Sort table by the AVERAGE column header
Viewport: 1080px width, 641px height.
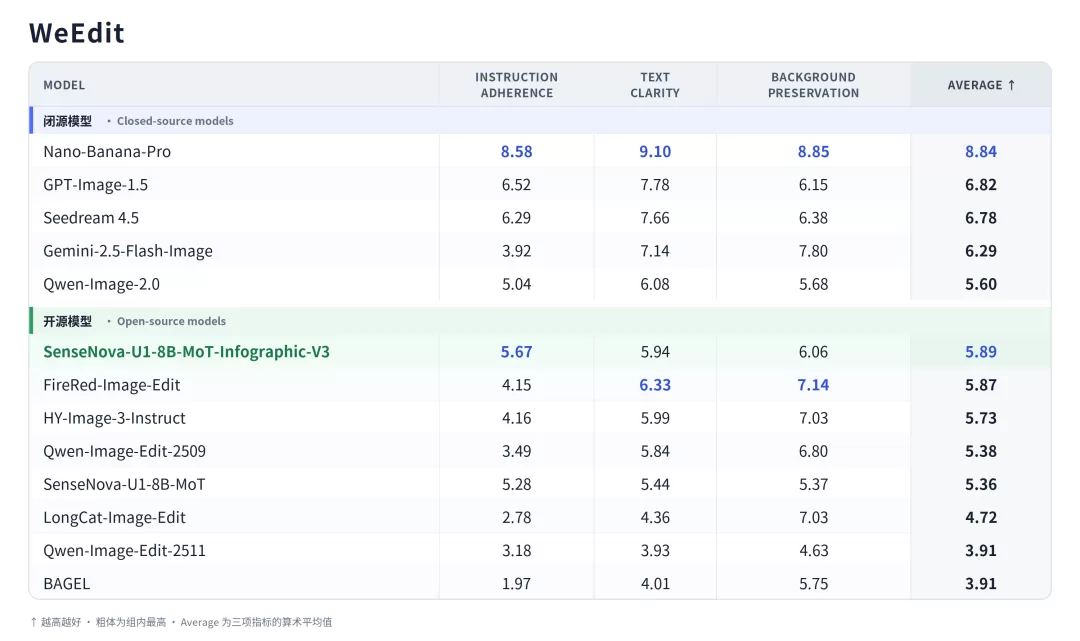click(x=980, y=85)
